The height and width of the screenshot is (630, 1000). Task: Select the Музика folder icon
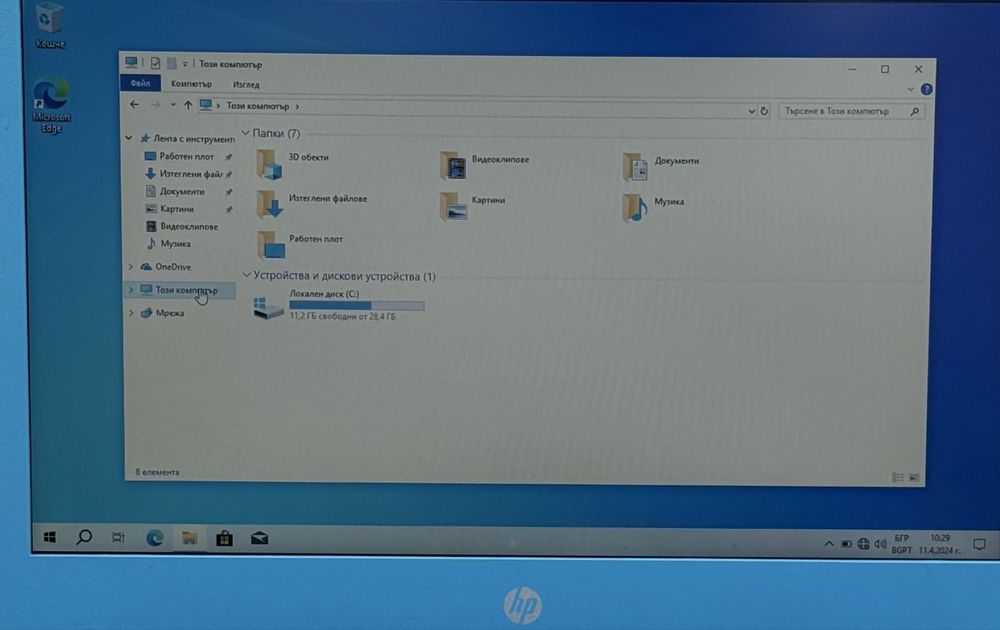pos(636,208)
